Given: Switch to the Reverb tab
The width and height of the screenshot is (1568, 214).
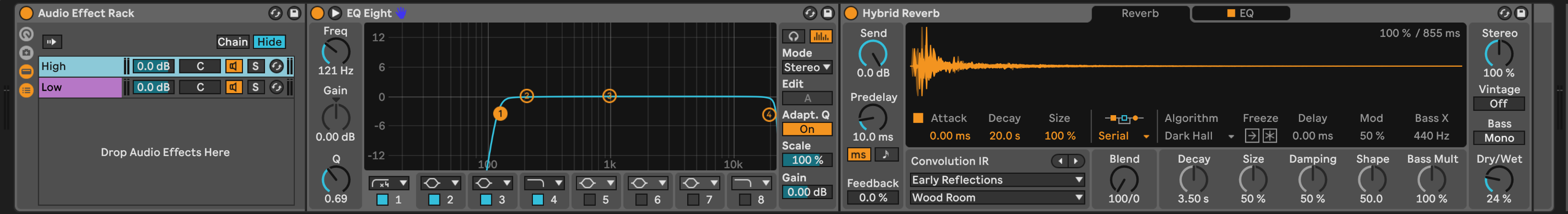Looking at the screenshot, I should [x=1140, y=13].
